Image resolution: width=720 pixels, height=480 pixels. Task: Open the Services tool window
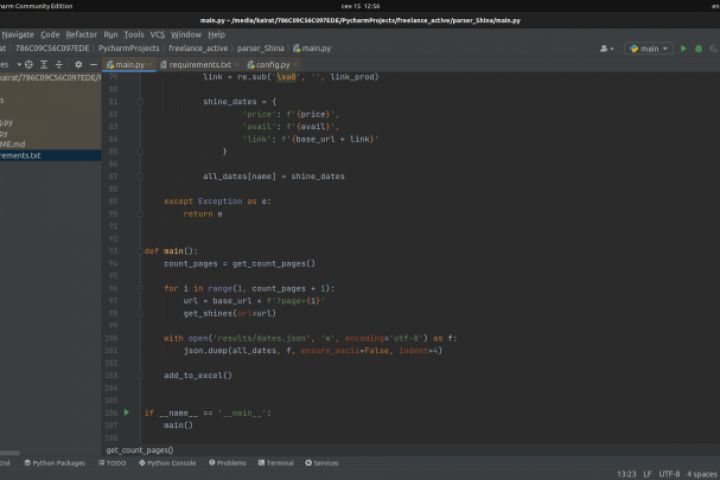[322, 463]
